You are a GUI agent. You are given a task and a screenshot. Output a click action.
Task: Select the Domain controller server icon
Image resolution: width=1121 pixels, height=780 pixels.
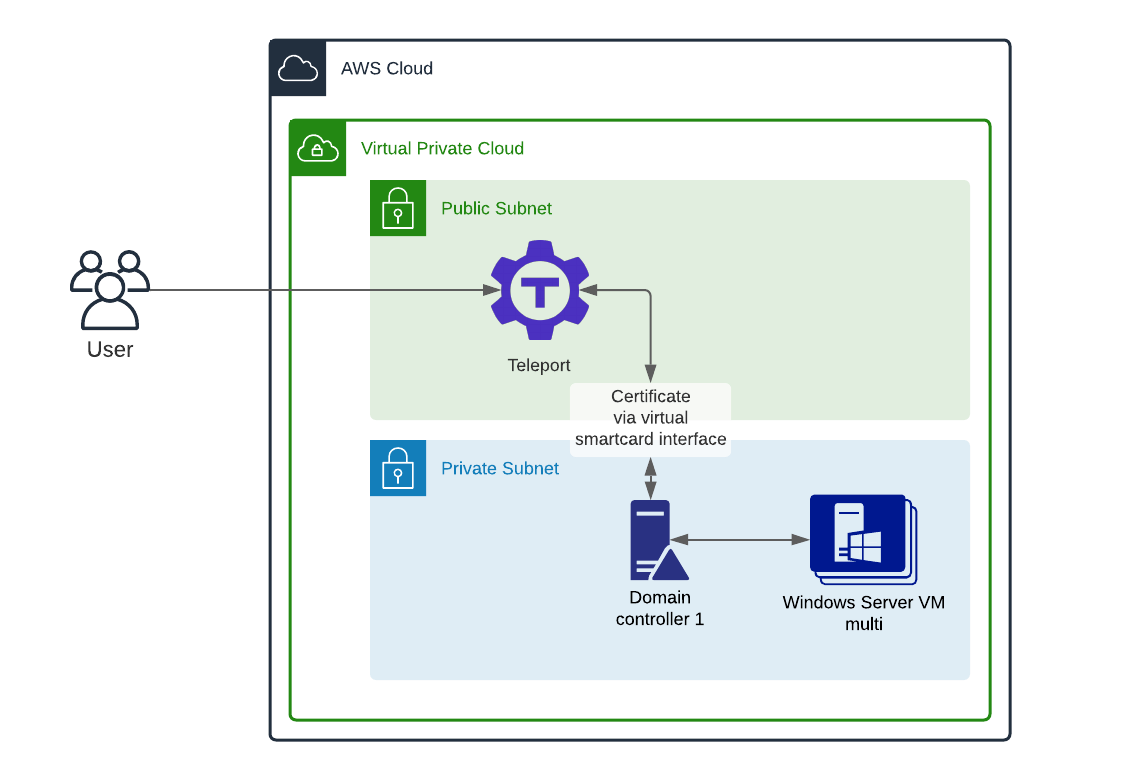click(x=659, y=540)
